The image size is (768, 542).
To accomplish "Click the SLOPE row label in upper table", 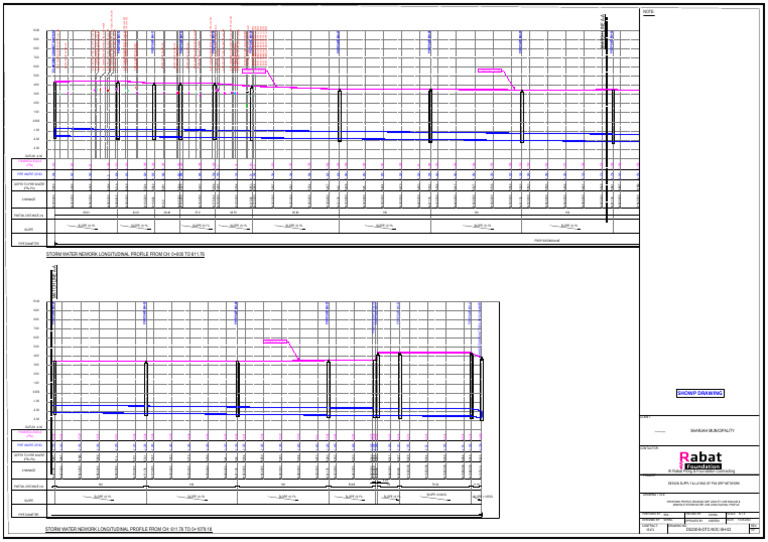I will 30,228.
